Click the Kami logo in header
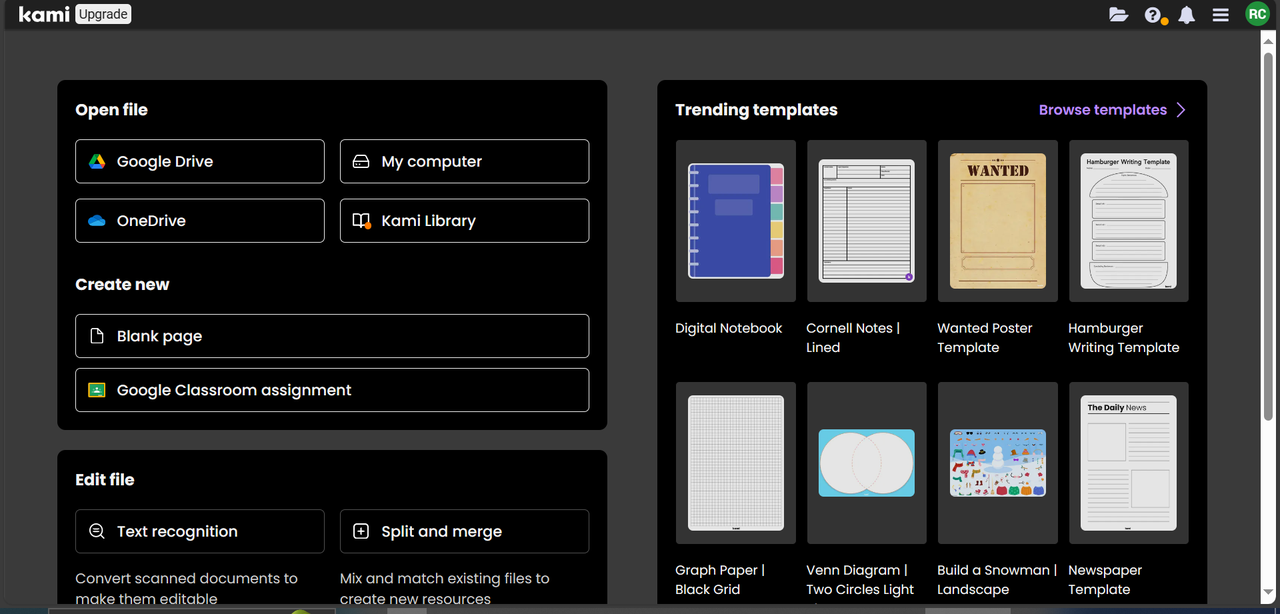Image resolution: width=1280 pixels, height=614 pixels. [44, 15]
